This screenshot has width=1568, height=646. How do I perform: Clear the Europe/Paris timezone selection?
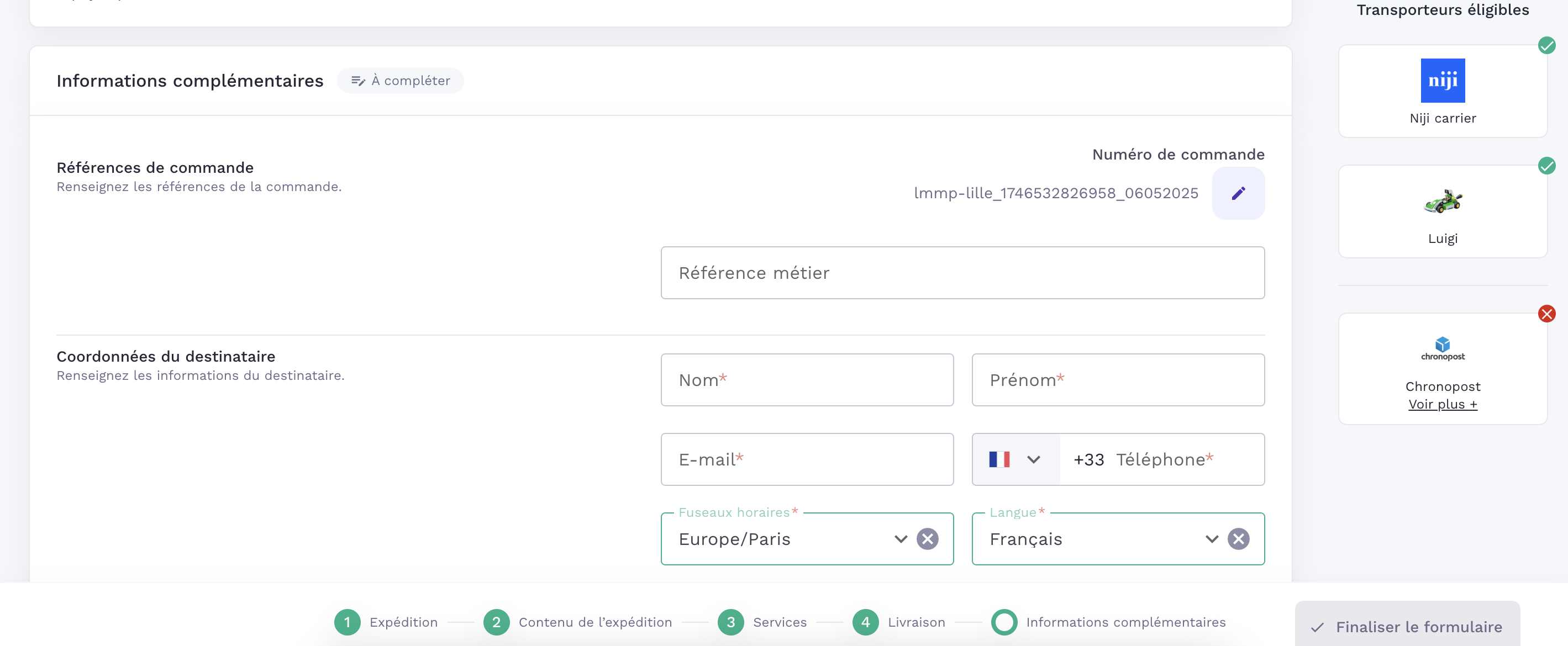(927, 539)
